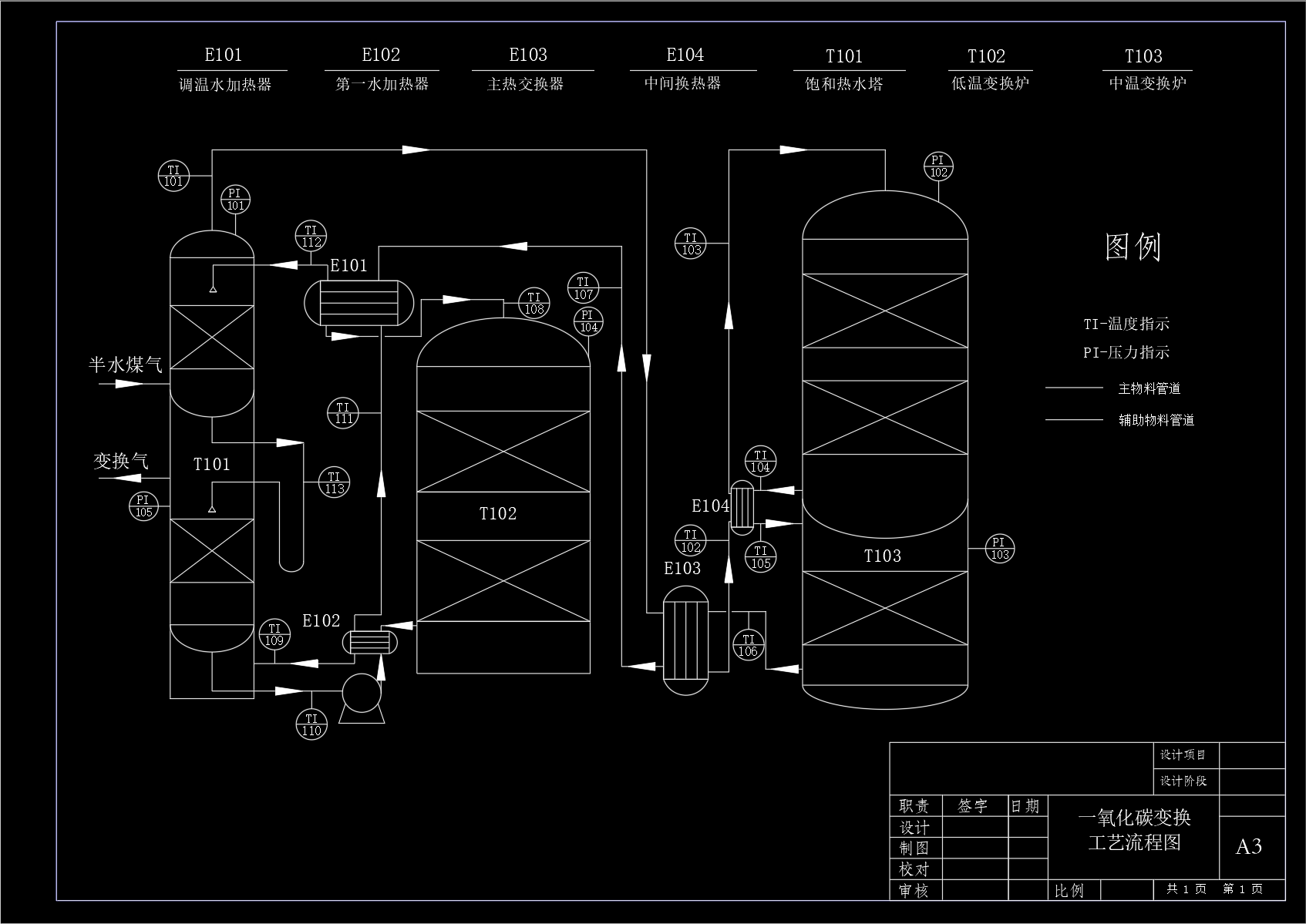Select the E101 heat exchanger symbol

click(360, 304)
